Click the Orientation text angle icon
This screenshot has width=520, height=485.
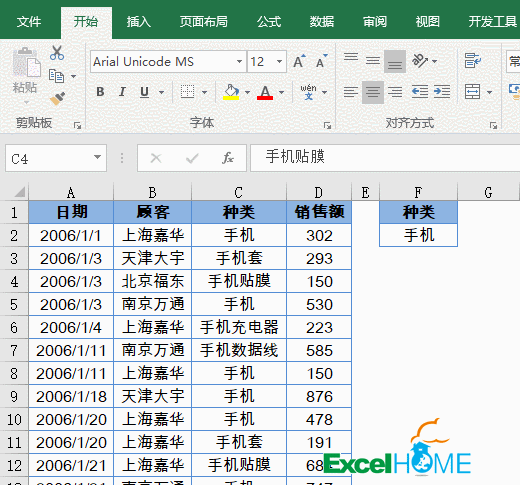tap(420, 61)
